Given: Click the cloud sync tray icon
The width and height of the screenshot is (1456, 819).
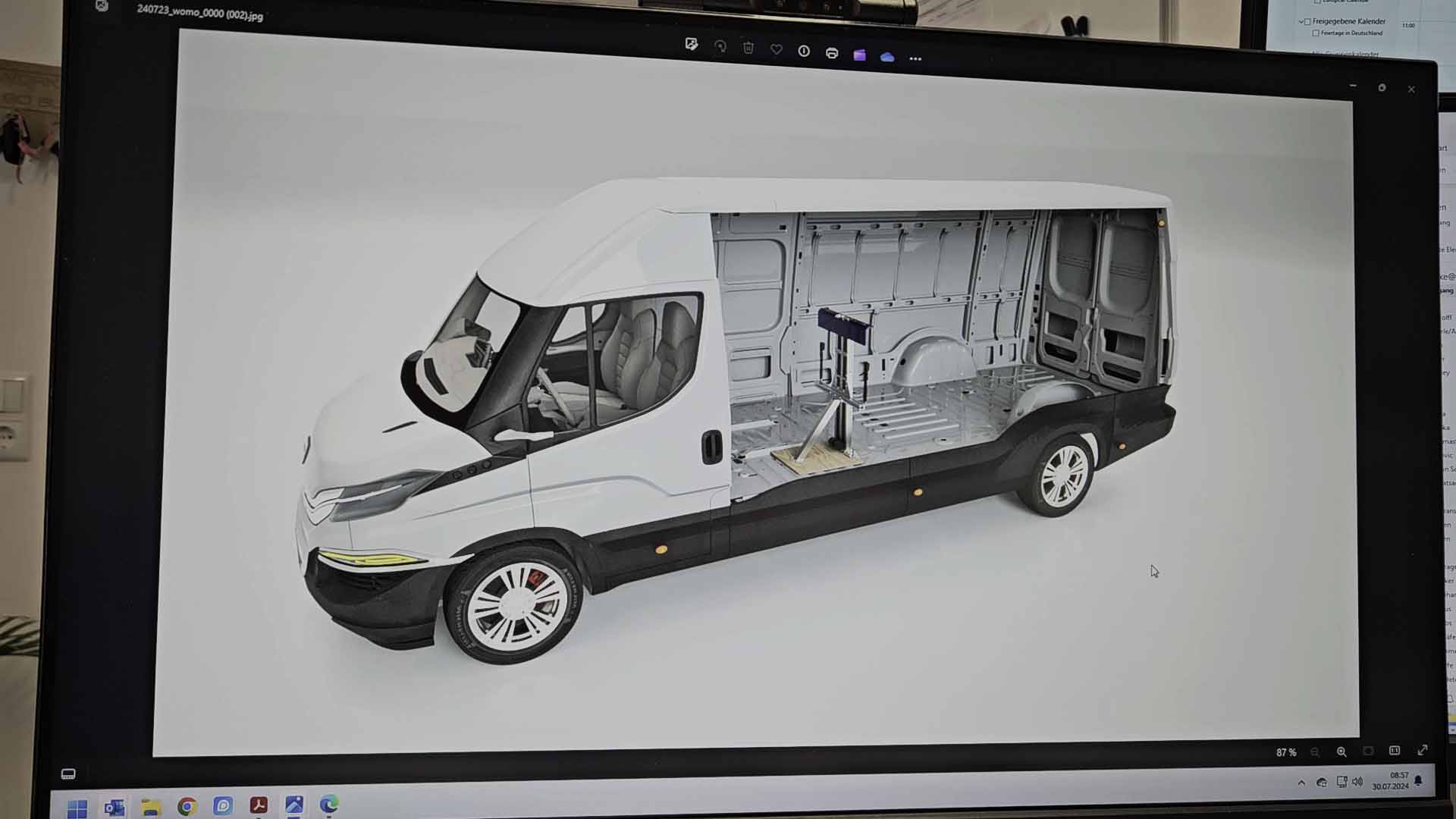Looking at the screenshot, I should tap(1322, 783).
